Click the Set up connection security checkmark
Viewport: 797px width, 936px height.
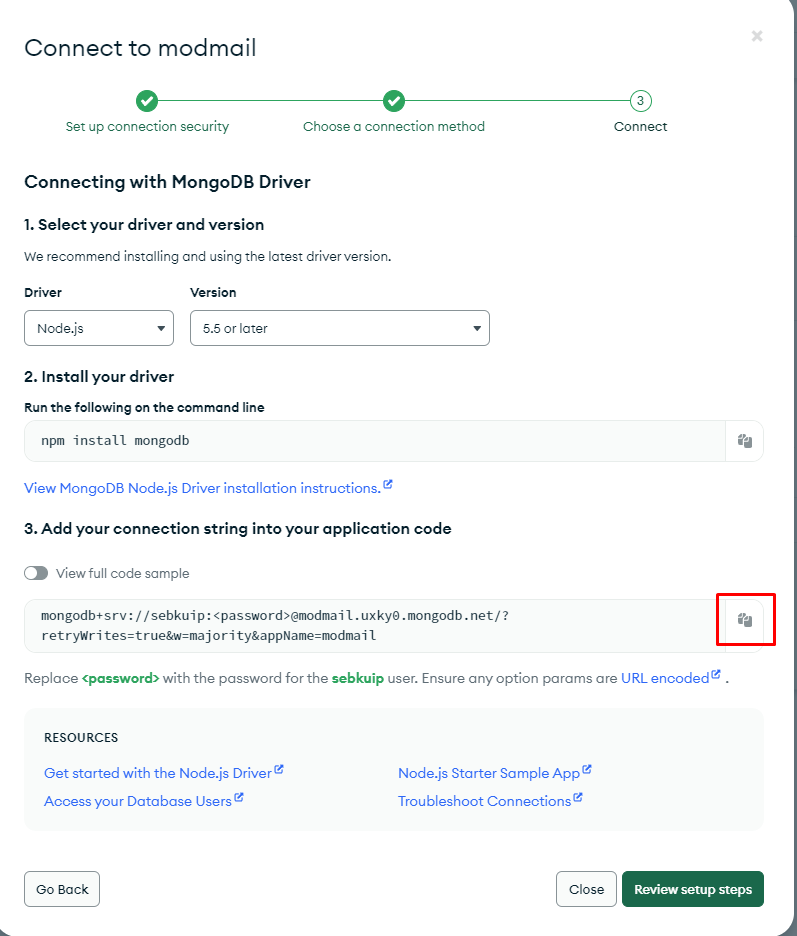click(x=147, y=101)
